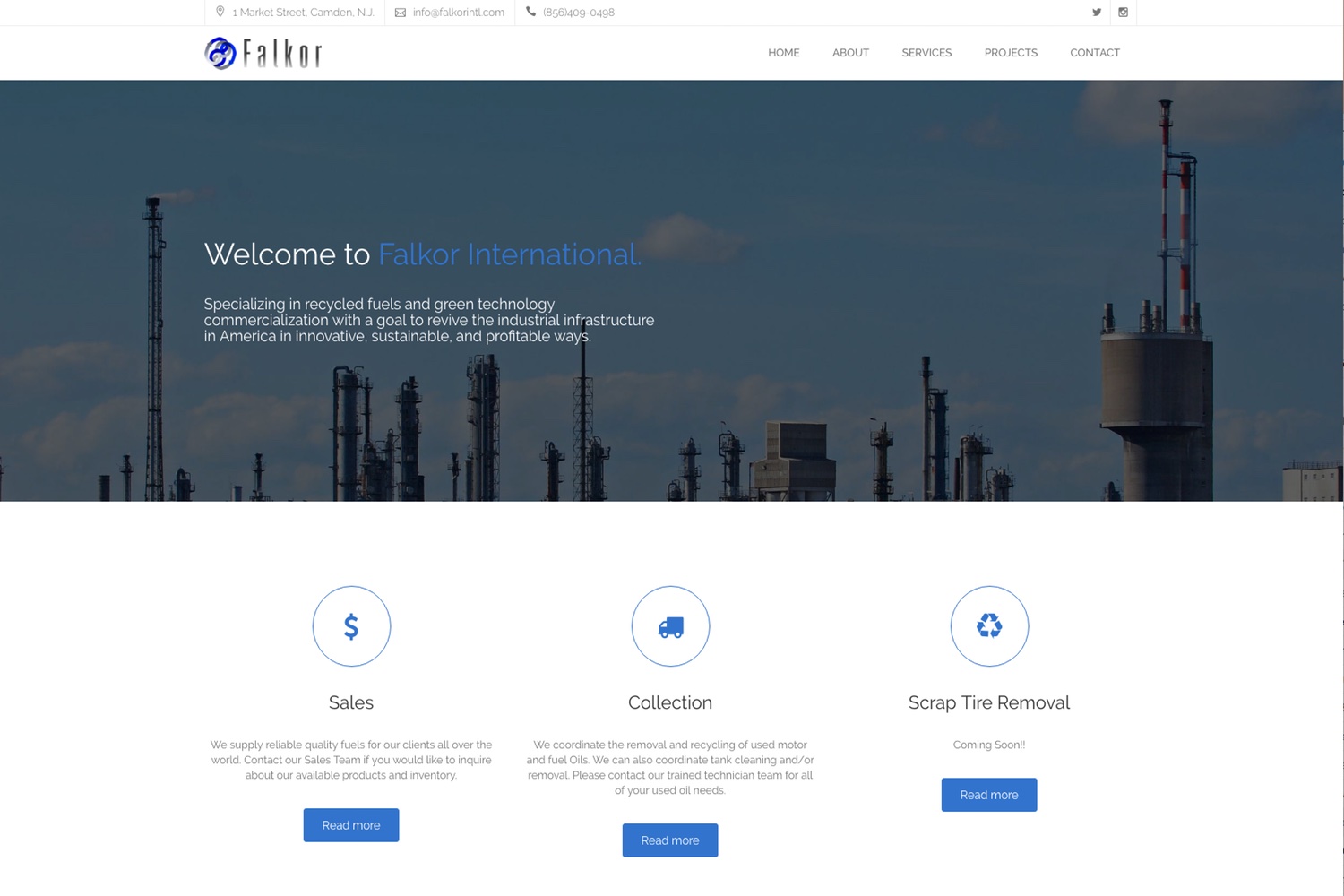Open the Projects menu item

(x=1011, y=53)
